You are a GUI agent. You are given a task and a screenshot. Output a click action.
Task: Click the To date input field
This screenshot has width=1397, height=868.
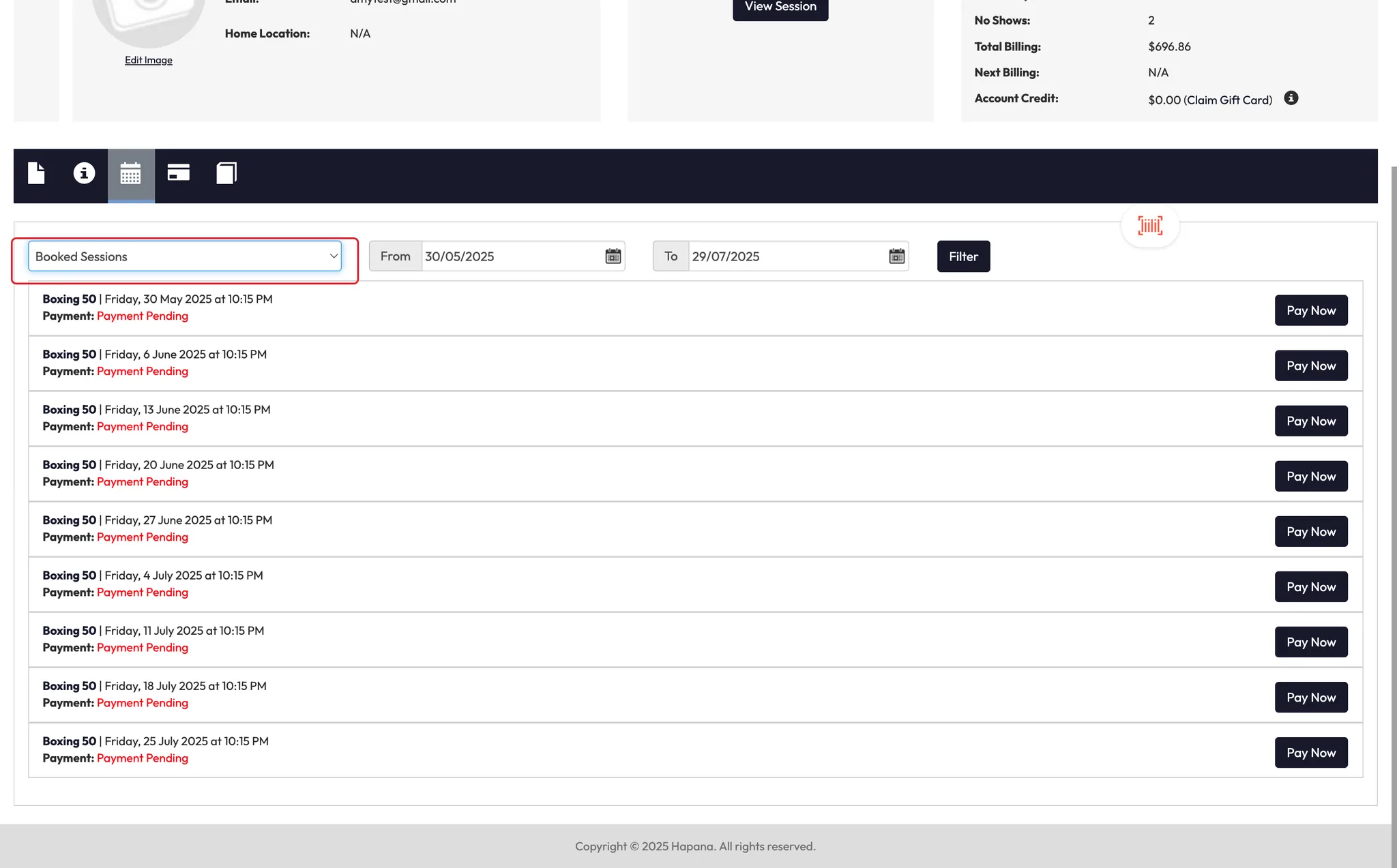pos(784,256)
